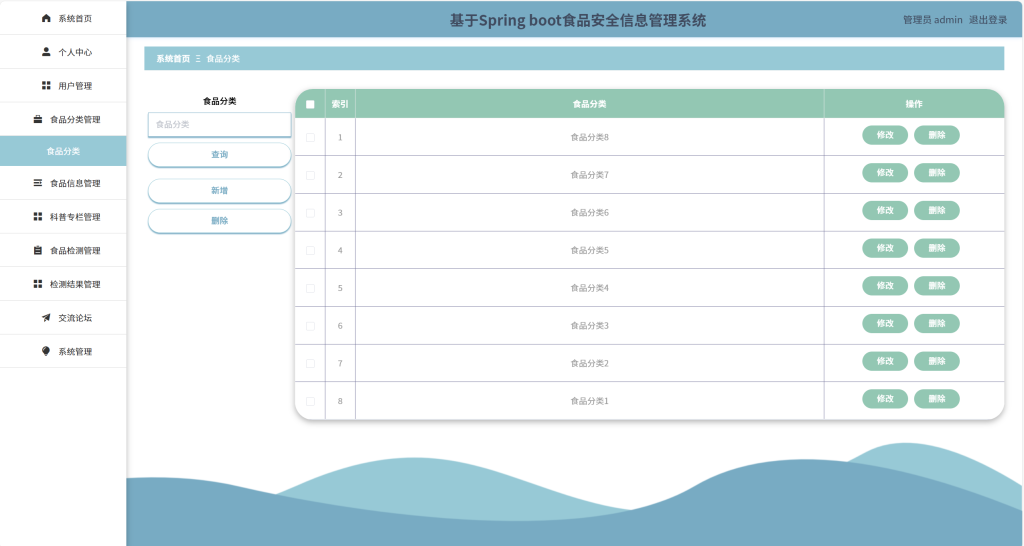Screen dimensions: 1024x546
Task: Check the checkbox for row 食品分类7
Action: click(x=310, y=175)
